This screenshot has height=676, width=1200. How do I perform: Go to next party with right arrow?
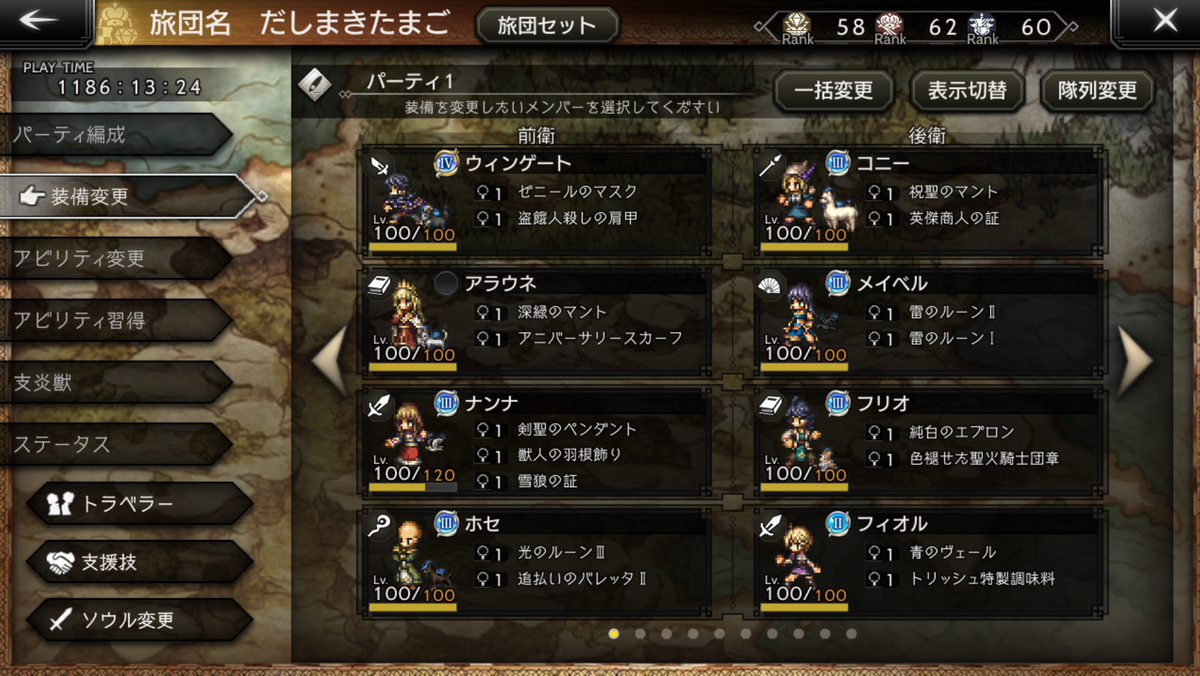point(1135,361)
